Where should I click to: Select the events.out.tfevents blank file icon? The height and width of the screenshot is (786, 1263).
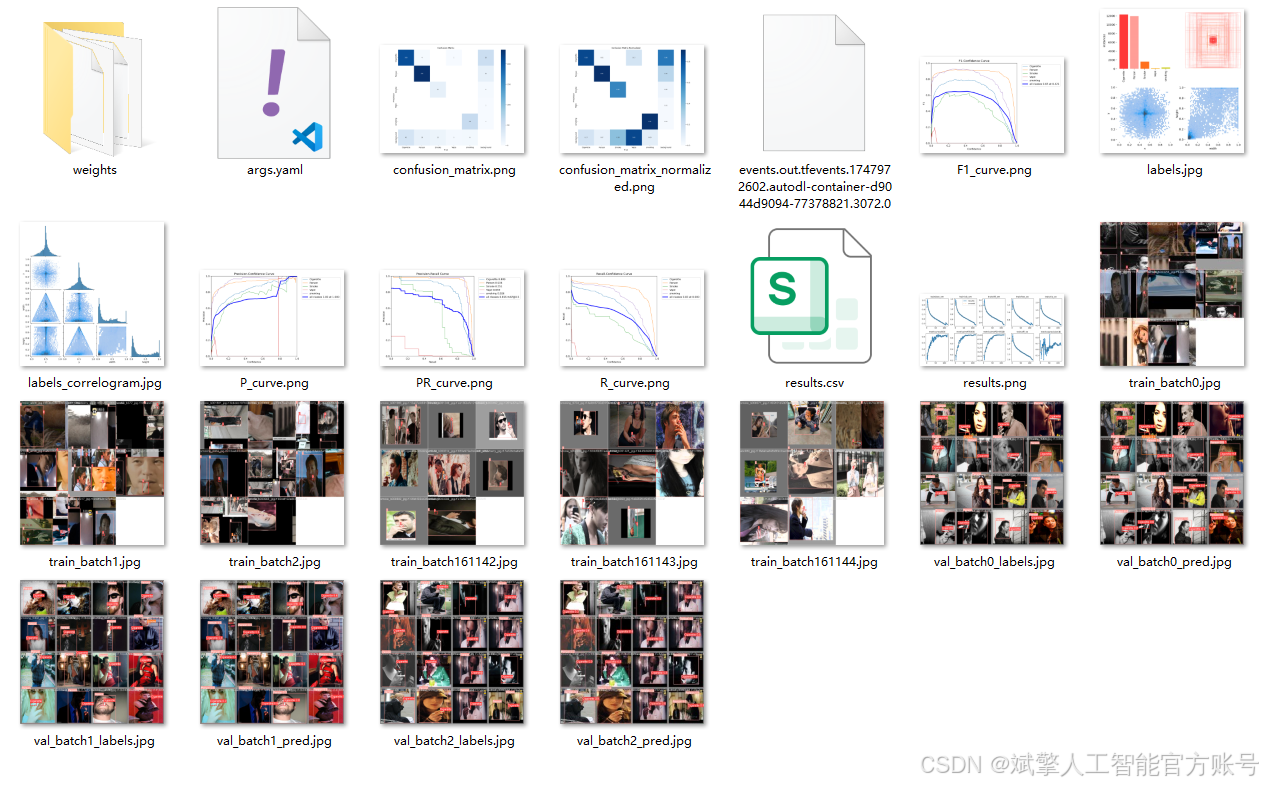813,83
